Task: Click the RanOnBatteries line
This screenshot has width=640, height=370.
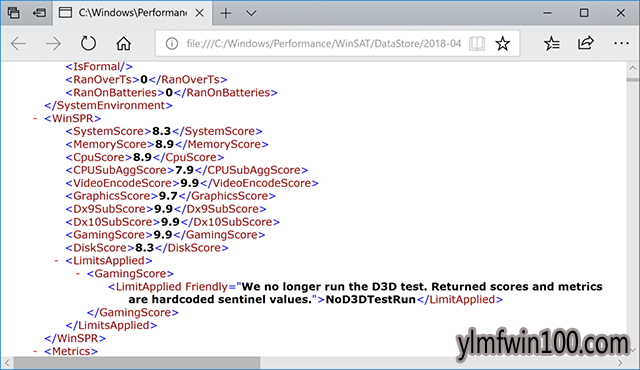Action: click(x=171, y=93)
